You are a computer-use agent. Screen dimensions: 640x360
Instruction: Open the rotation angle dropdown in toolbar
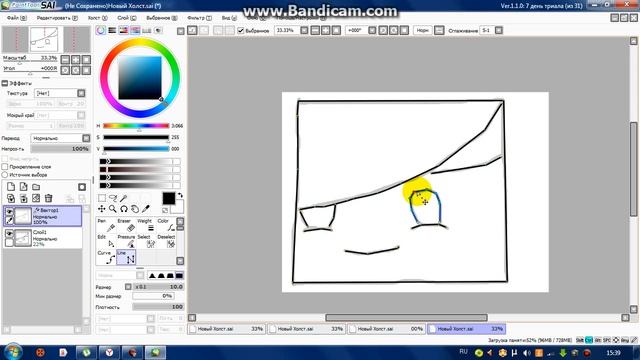tap(372, 31)
